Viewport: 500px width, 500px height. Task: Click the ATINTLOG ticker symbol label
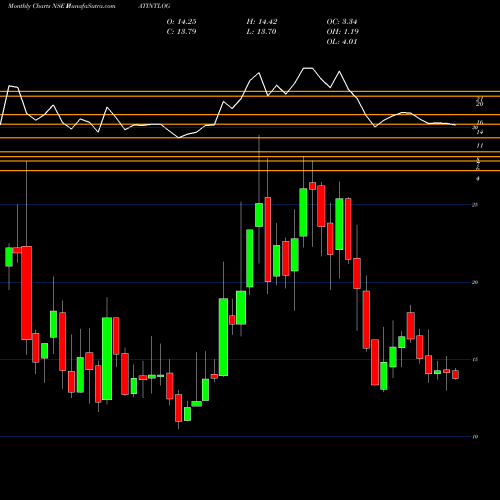point(154,6)
